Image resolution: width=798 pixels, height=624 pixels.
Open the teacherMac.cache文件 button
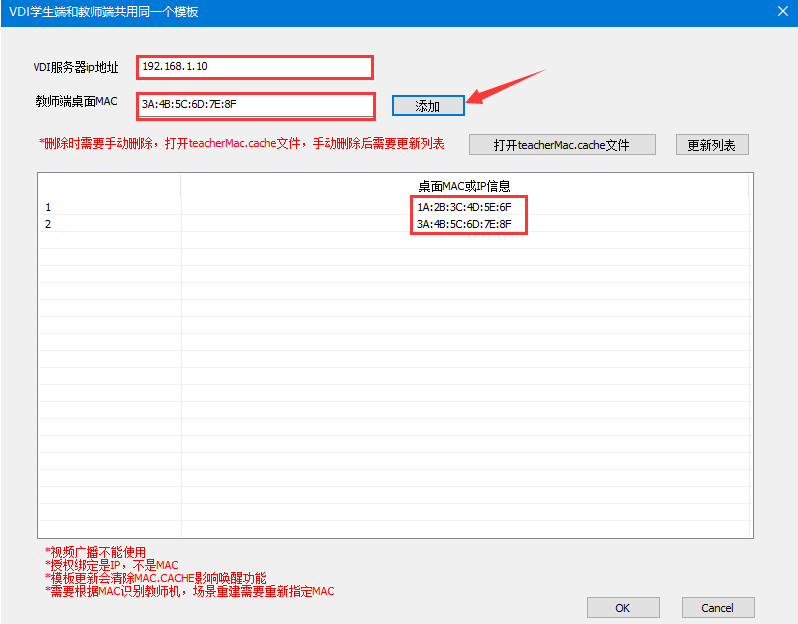click(561, 145)
